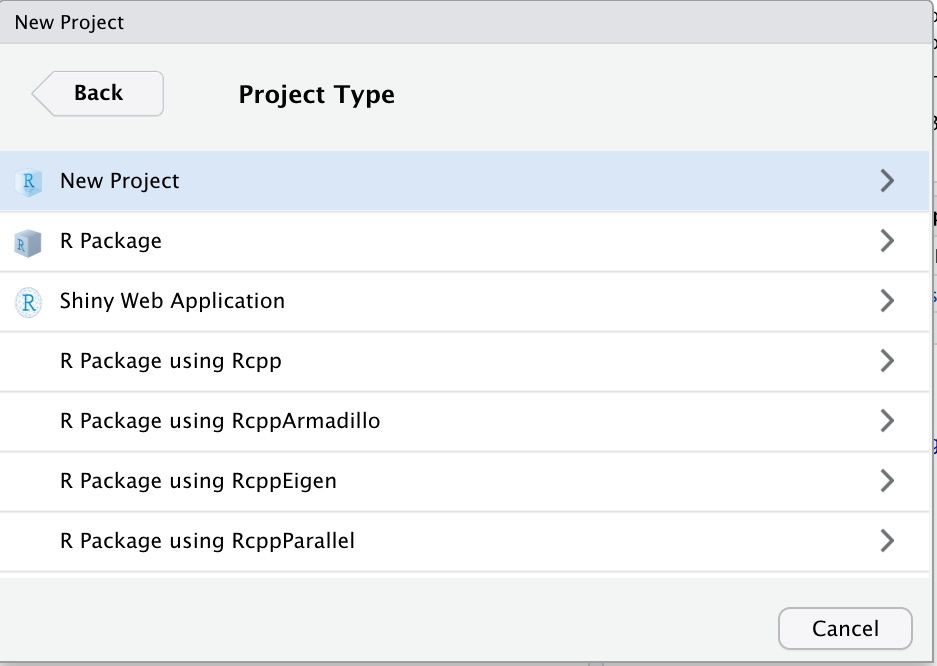Cancel the New Project dialog
937x666 pixels.
pyautogui.click(x=845, y=629)
